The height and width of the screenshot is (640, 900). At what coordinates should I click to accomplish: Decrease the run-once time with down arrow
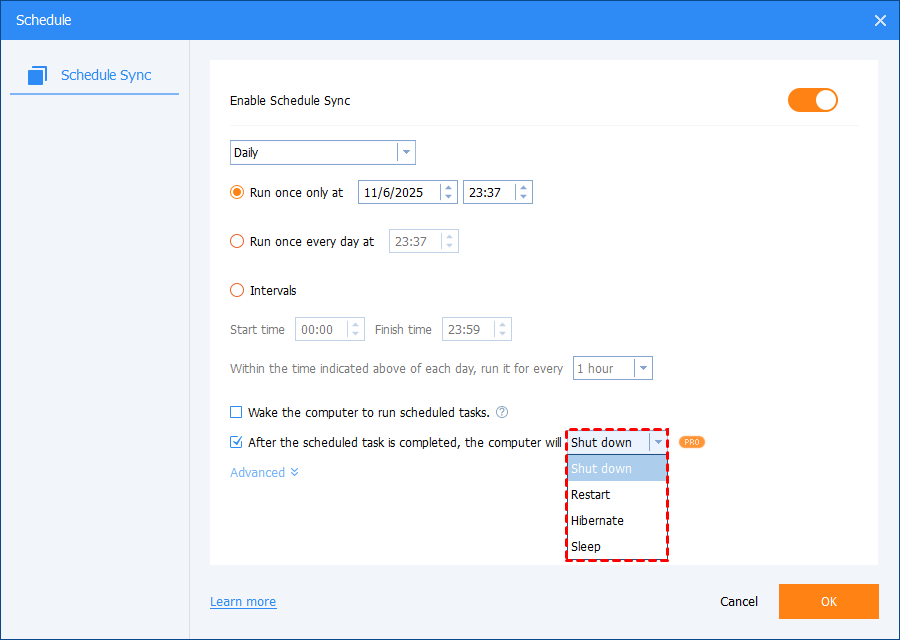click(x=524, y=198)
